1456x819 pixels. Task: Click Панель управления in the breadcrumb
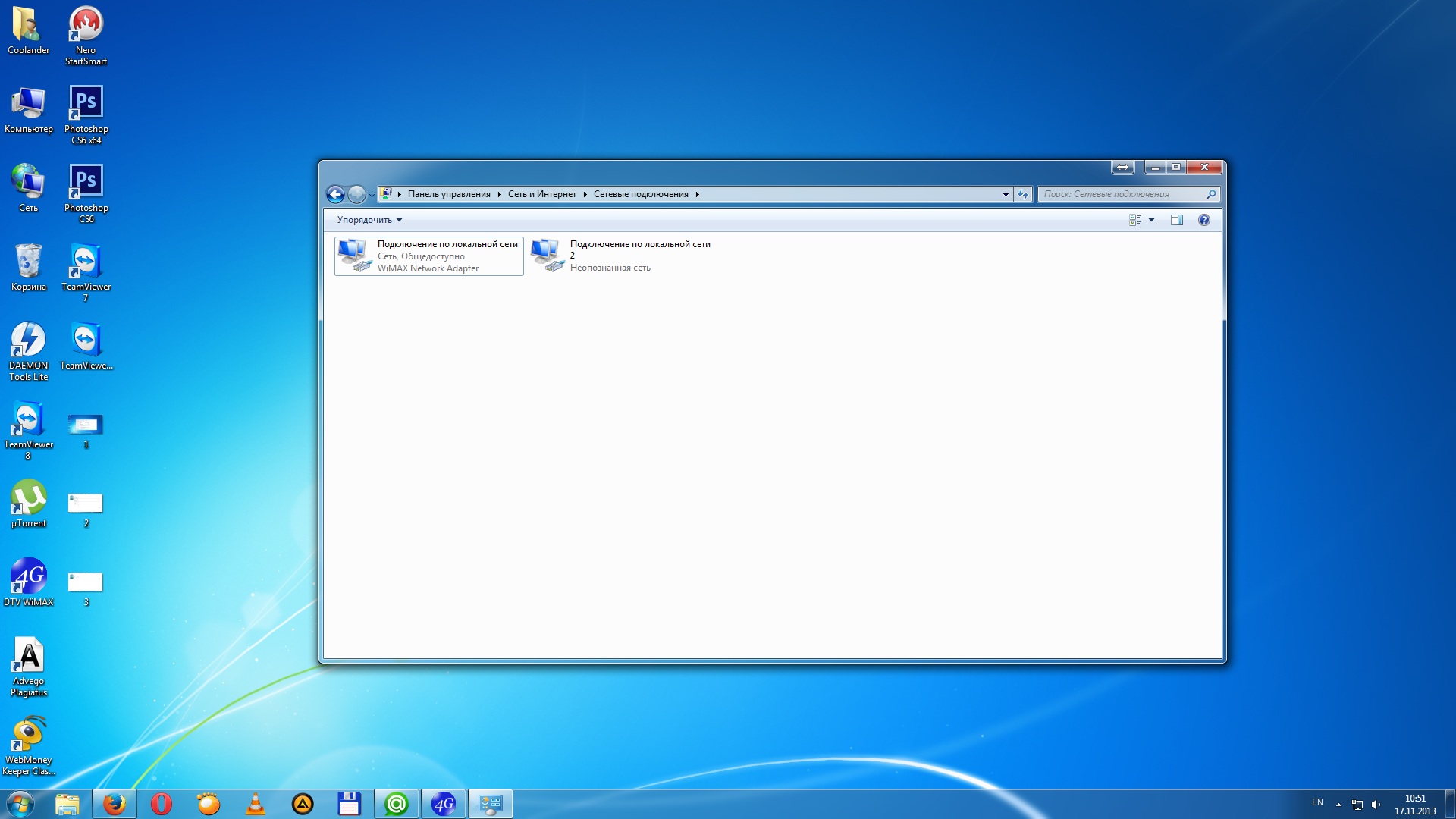pos(449,194)
